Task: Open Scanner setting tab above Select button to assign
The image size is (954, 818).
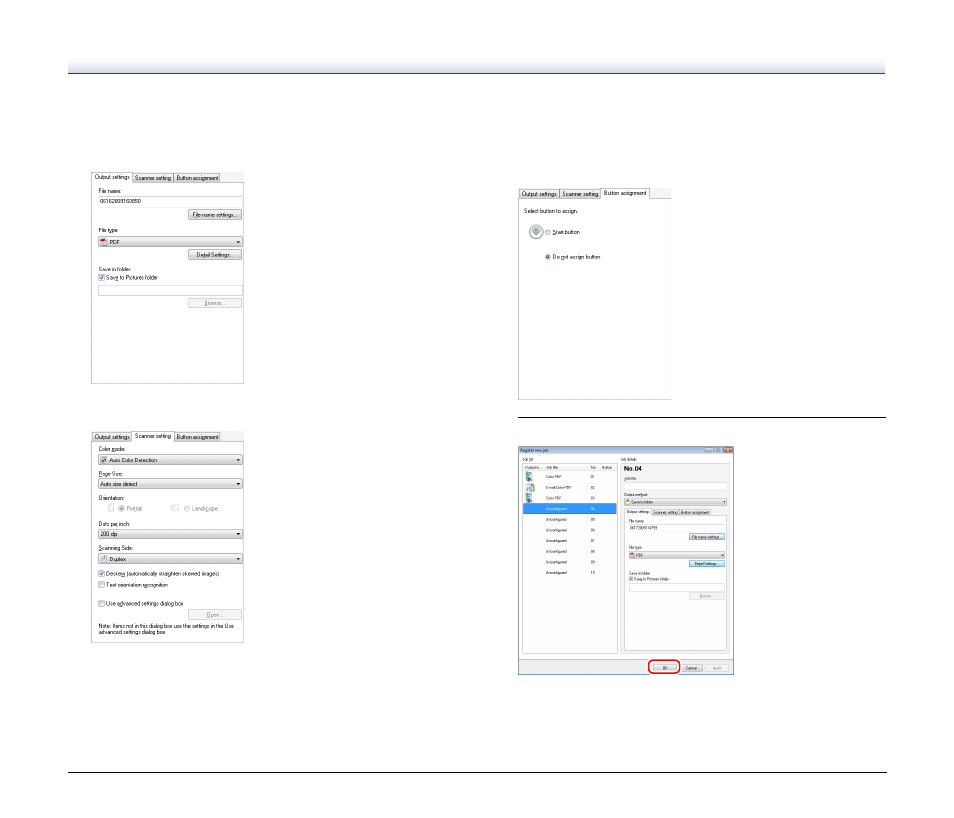Action: pyautogui.click(x=580, y=194)
